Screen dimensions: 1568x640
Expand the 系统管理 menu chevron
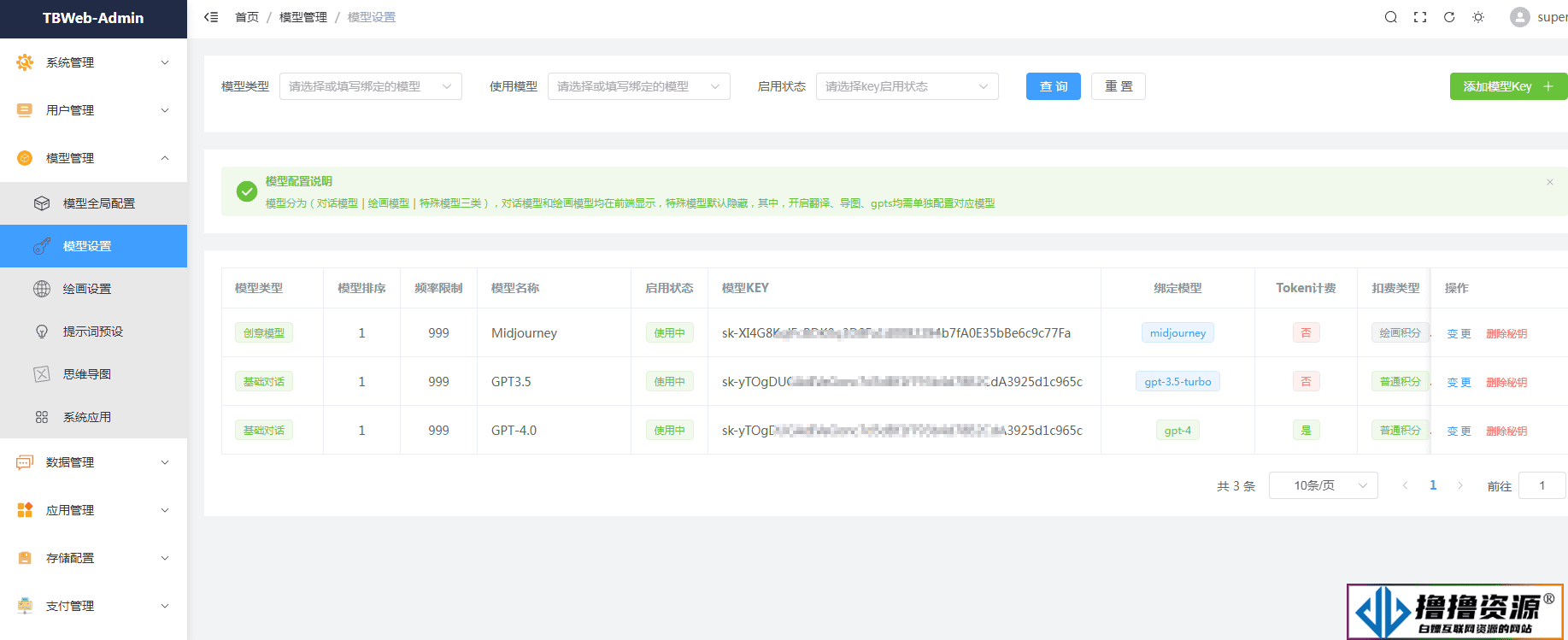pyautogui.click(x=165, y=62)
